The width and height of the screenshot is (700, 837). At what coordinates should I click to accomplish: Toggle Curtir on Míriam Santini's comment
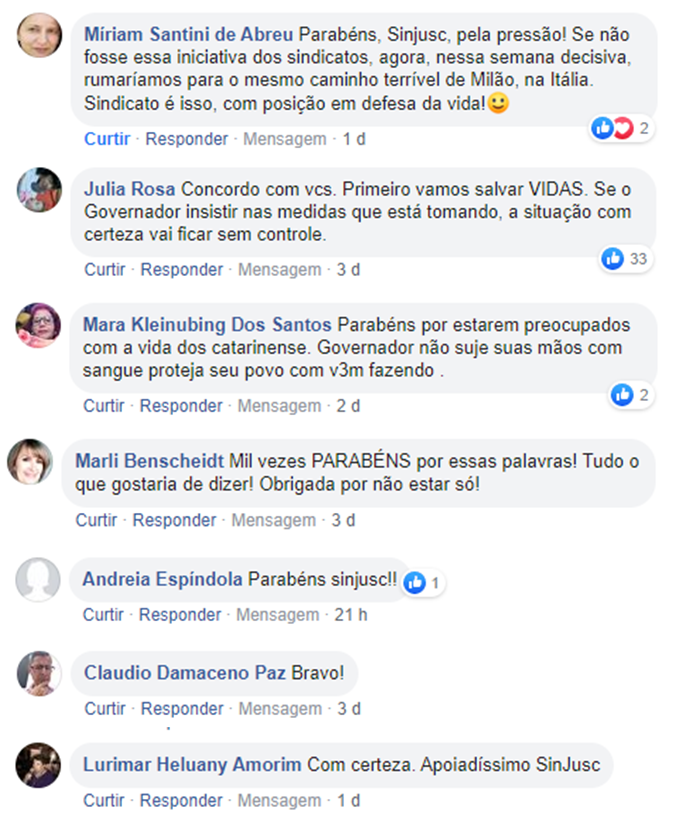click(107, 139)
